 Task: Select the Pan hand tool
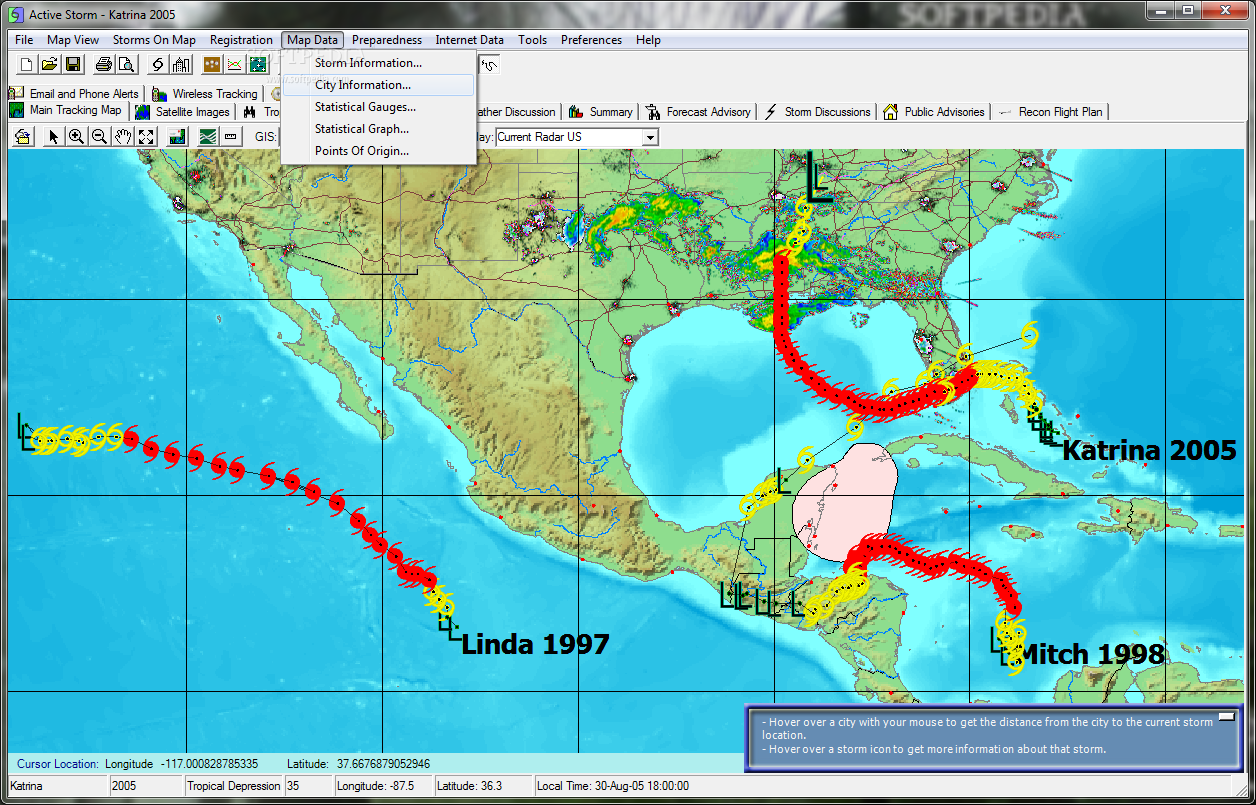tap(122, 137)
